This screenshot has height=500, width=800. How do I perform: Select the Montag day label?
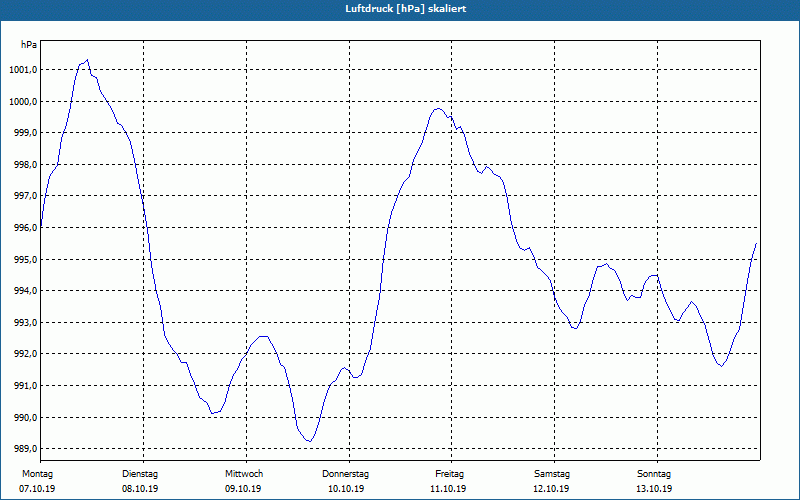coord(37,474)
